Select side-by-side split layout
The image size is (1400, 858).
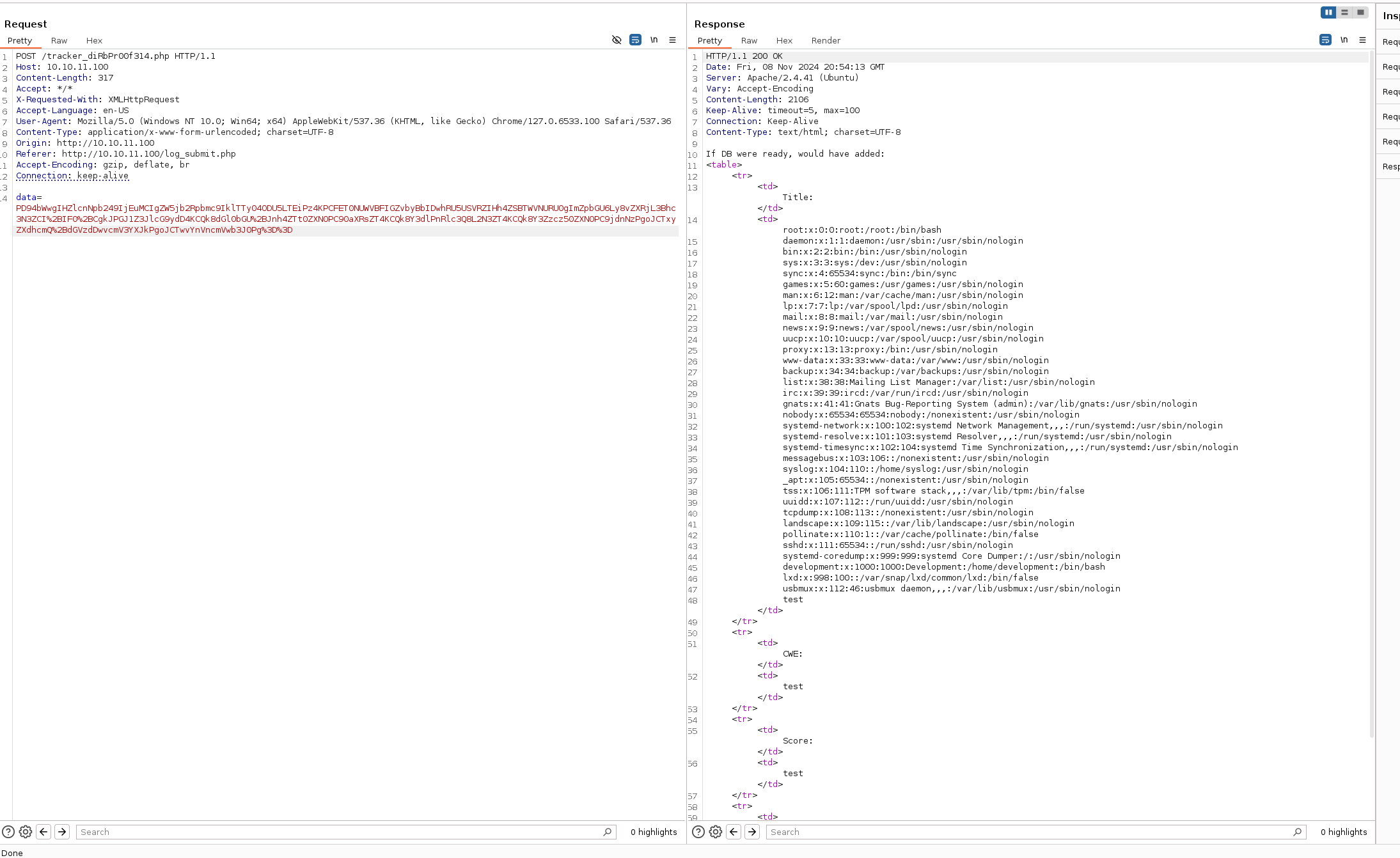pos(1328,12)
